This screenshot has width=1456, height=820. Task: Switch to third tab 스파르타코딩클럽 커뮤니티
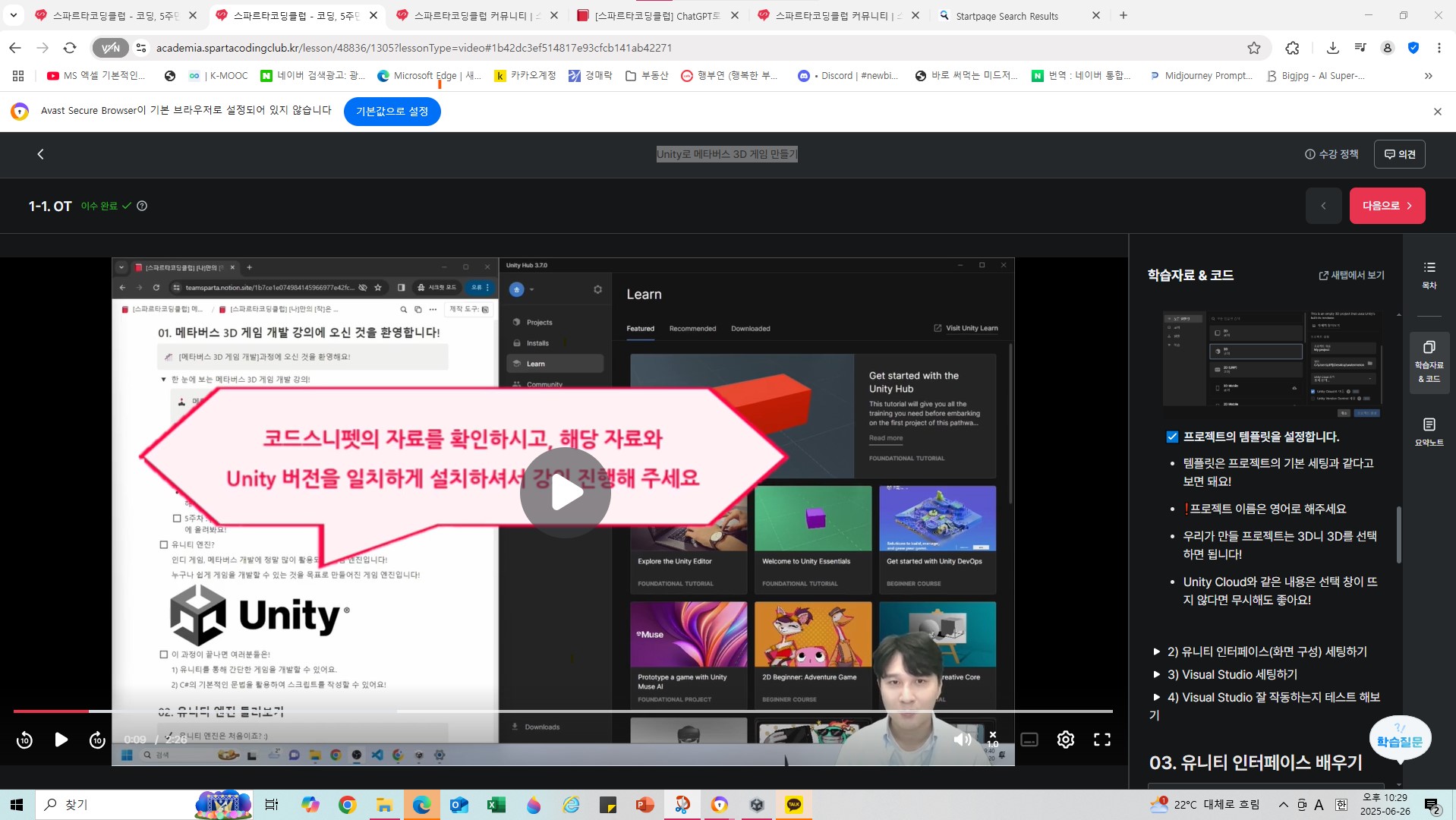[476, 15]
